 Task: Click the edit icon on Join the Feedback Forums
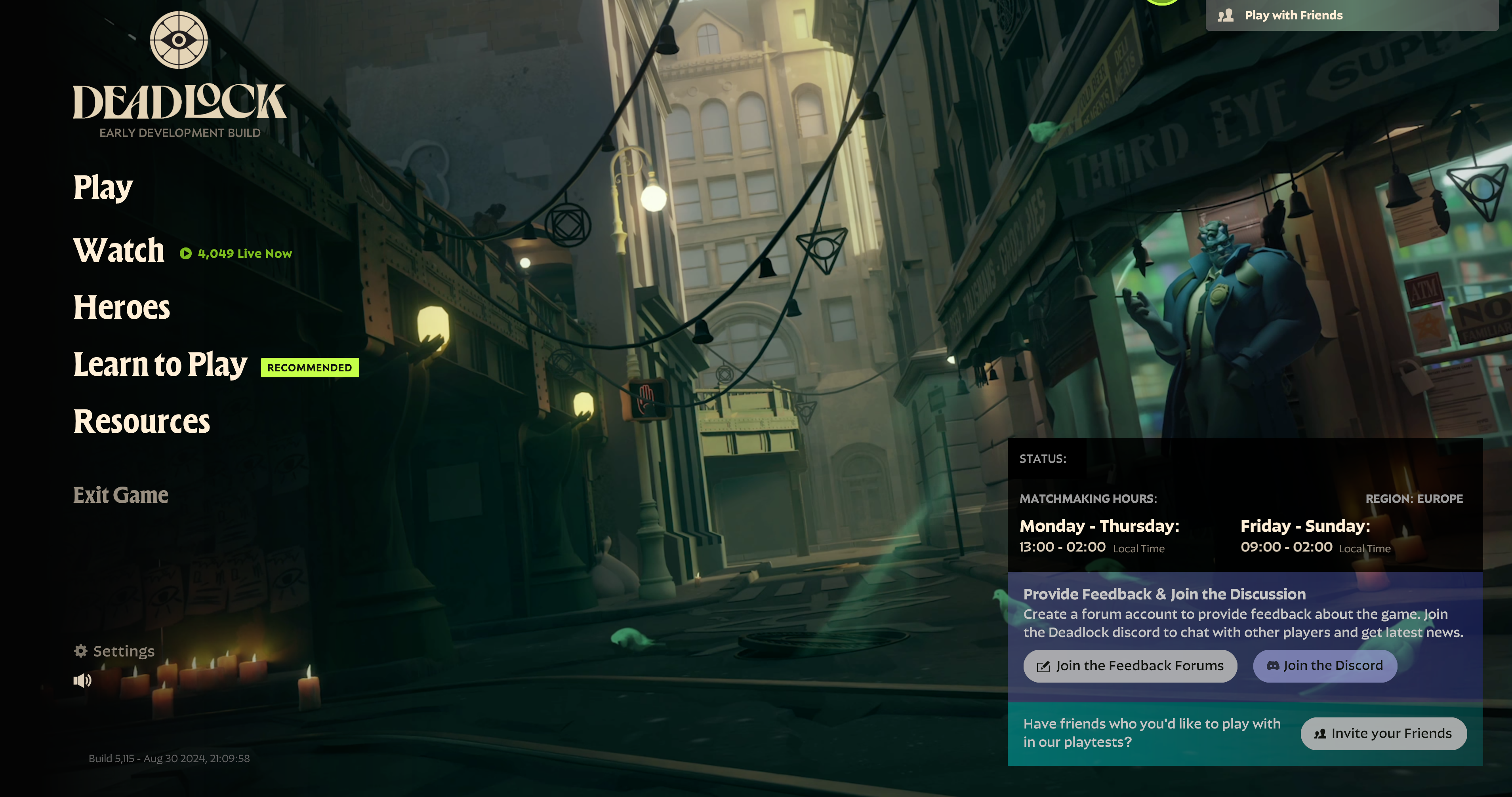1043,666
